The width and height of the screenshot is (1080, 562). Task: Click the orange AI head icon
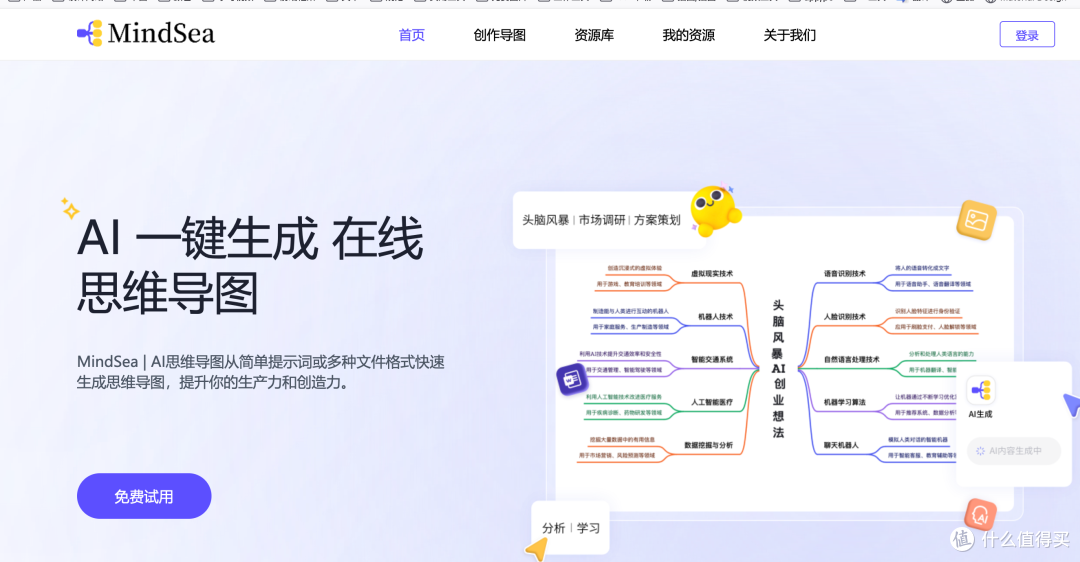980,515
